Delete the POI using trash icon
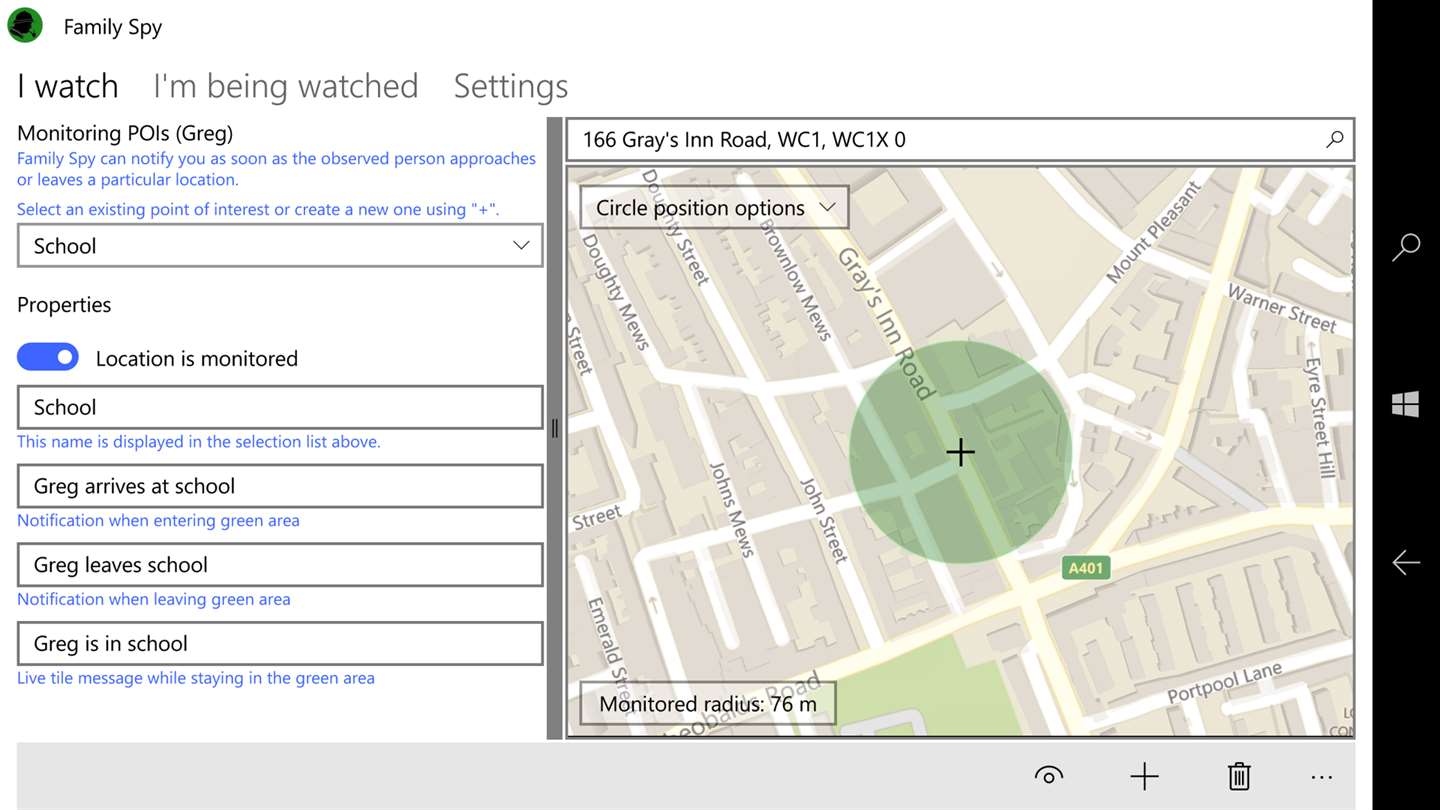The image size is (1440, 810). coord(1239,776)
